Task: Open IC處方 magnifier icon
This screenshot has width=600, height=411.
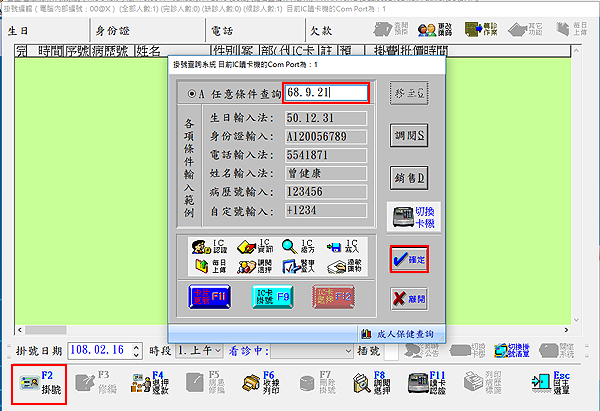Action: [292, 246]
